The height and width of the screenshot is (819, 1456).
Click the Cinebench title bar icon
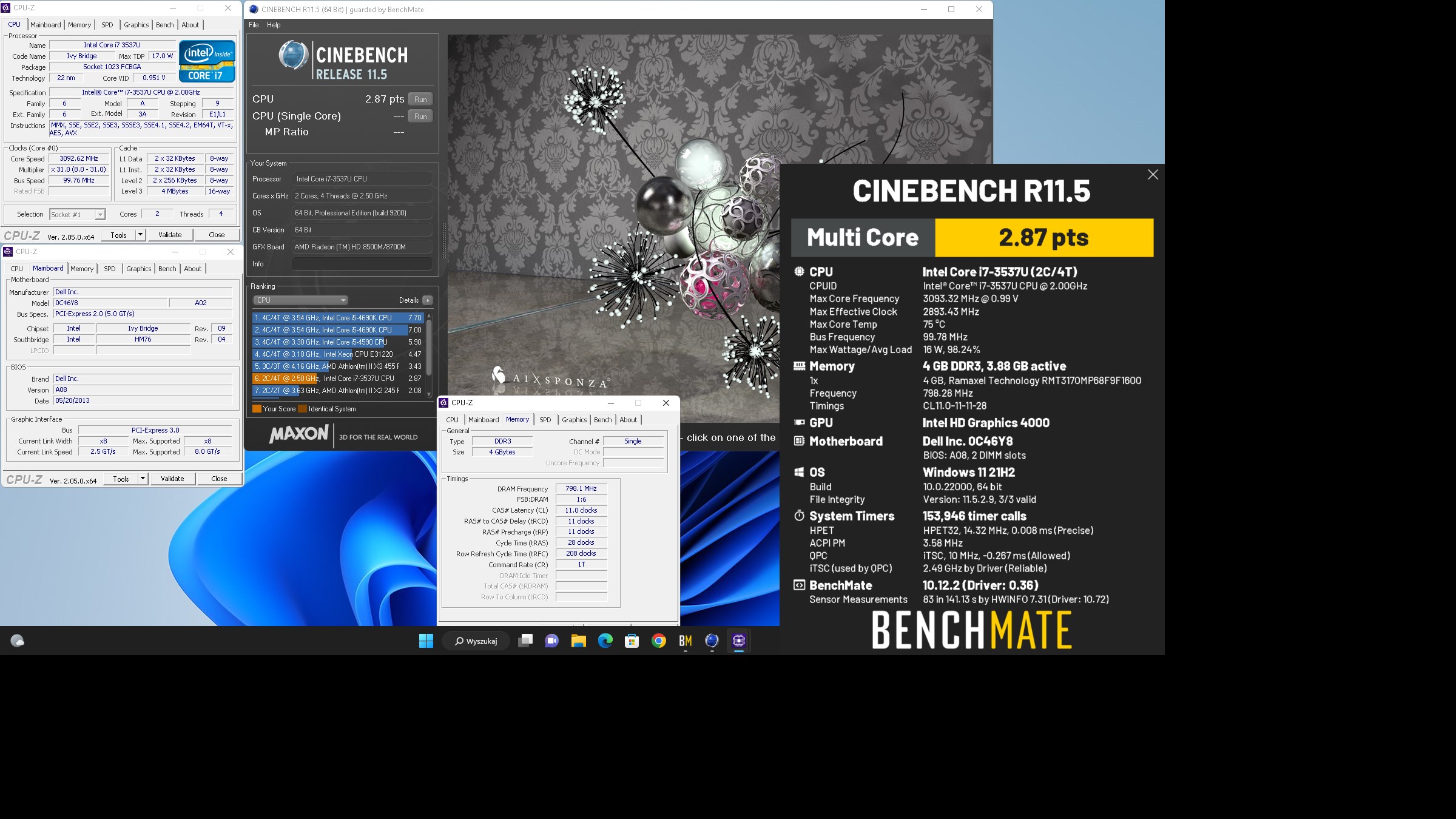click(x=254, y=9)
